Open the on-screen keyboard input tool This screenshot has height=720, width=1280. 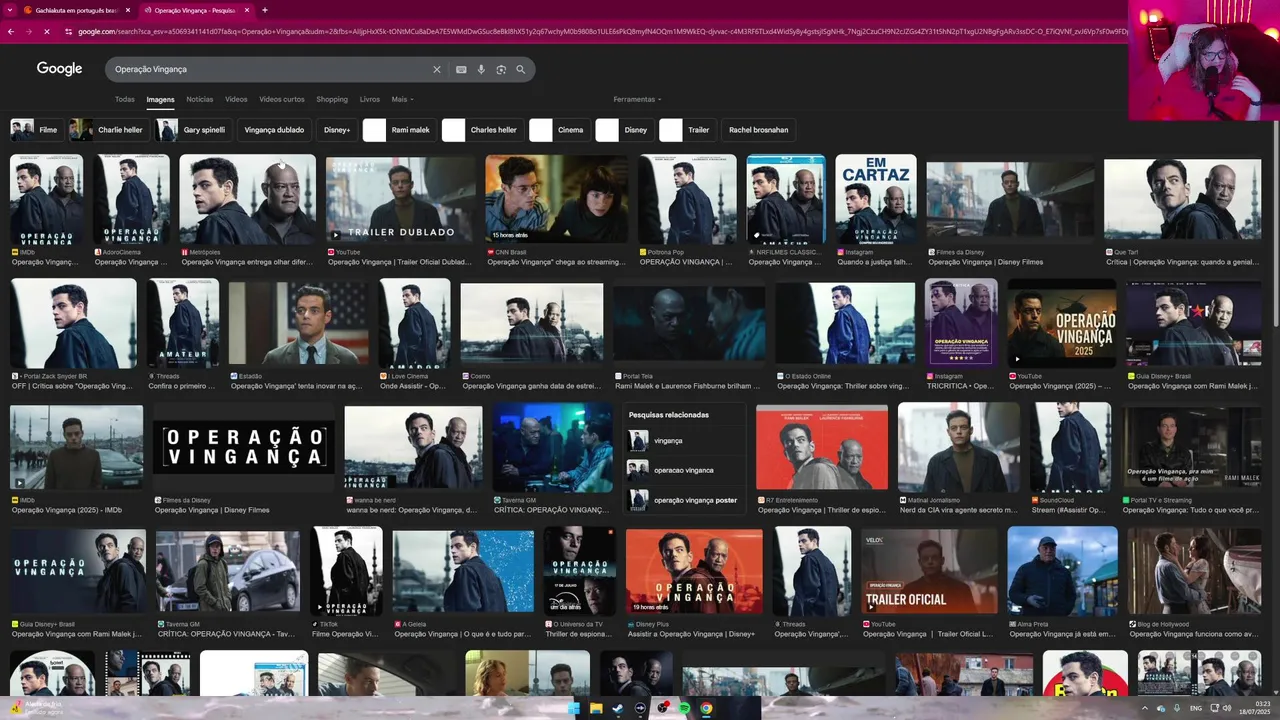pyautogui.click(x=461, y=70)
